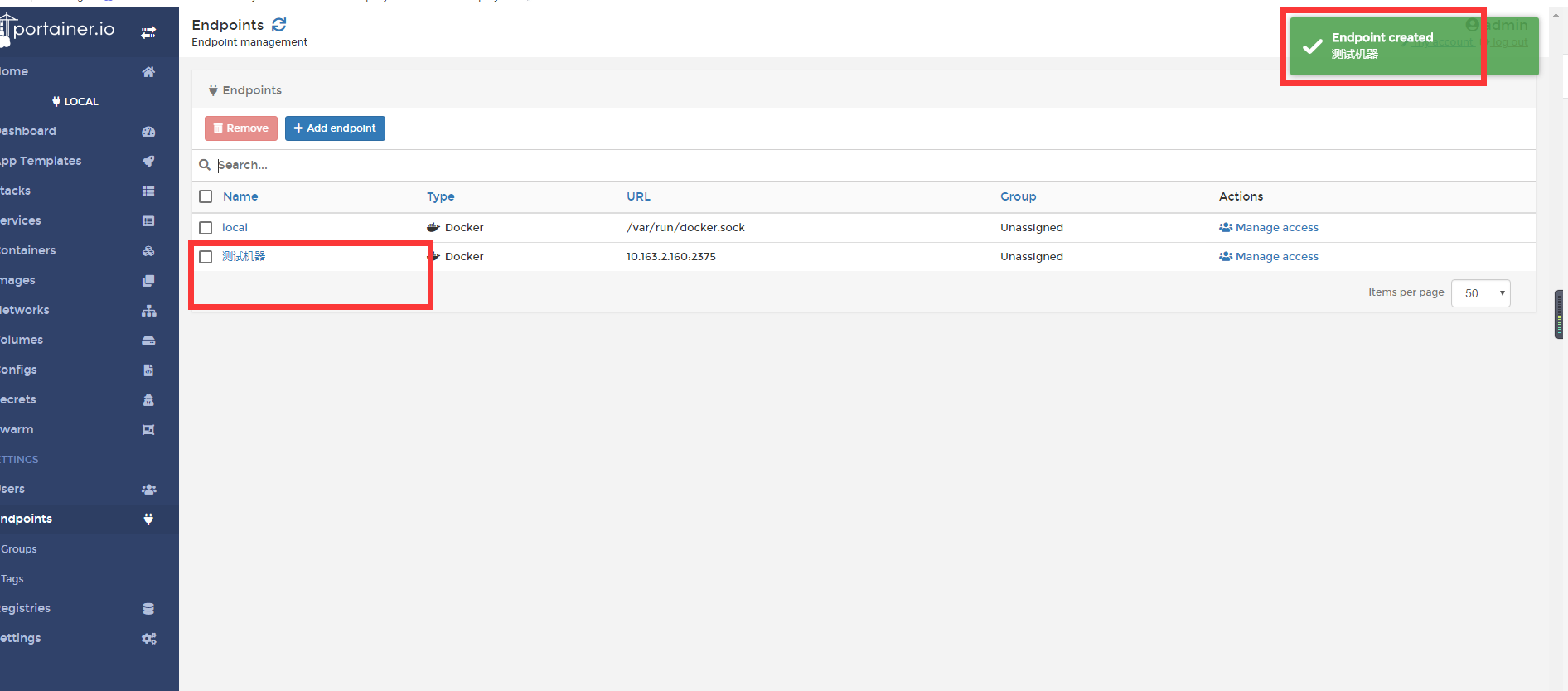Select the LOCAL endpoint label in sidebar
The image size is (1568, 691).
coord(75,102)
